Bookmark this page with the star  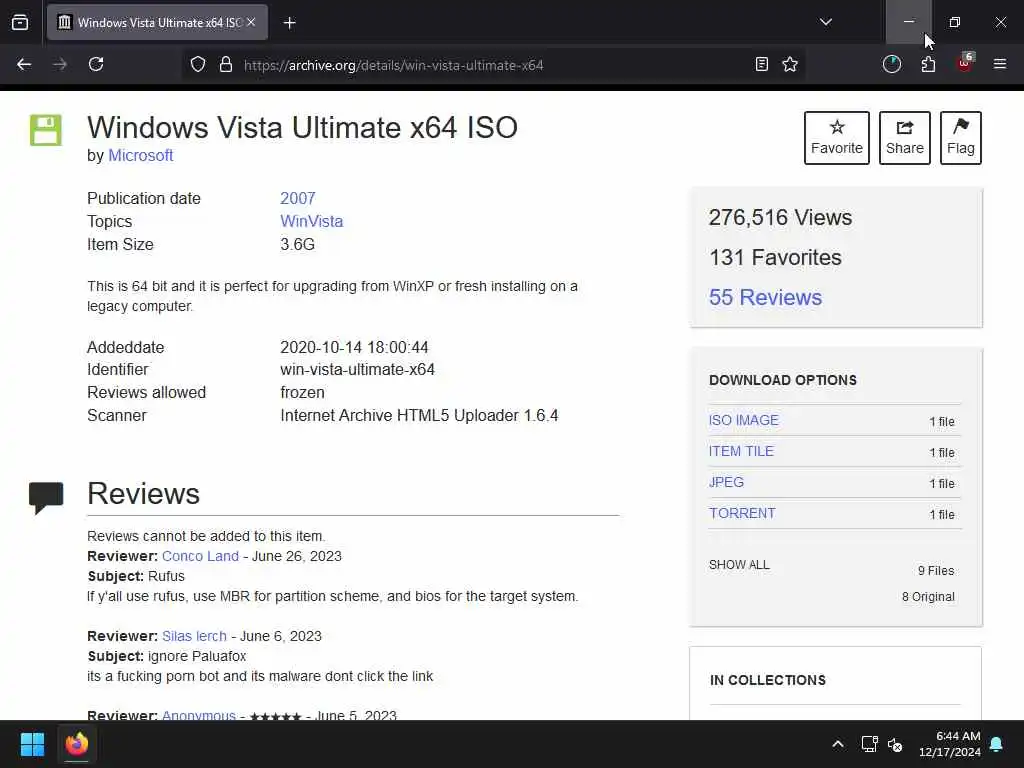790,64
